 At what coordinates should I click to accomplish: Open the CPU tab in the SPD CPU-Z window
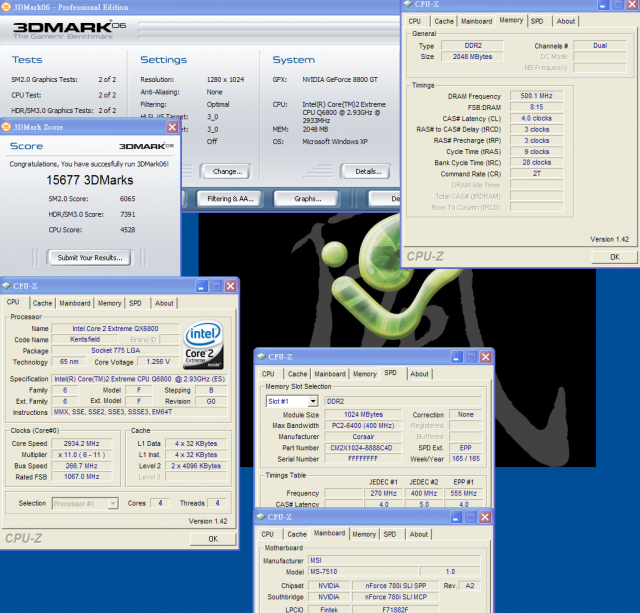(x=268, y=374)
